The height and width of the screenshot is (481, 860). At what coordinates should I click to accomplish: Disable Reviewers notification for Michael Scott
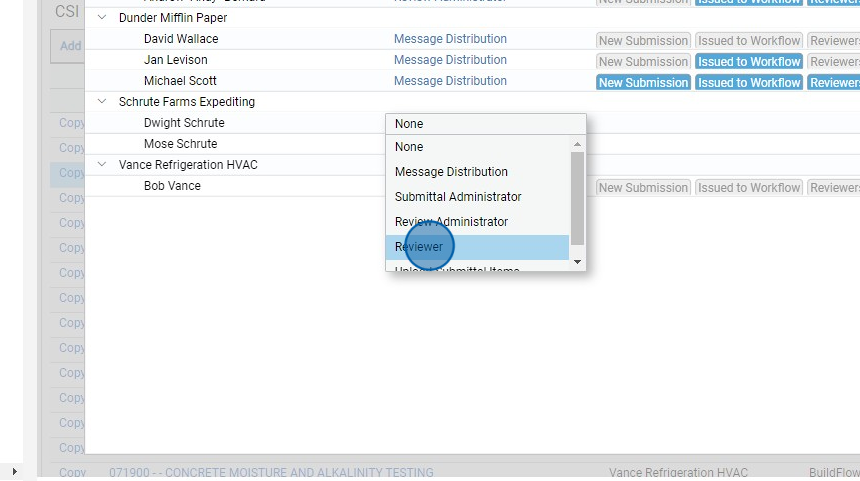point(834,82)
